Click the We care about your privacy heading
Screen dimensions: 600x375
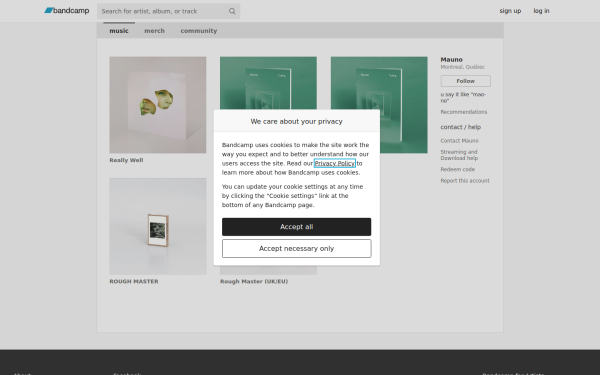[297, 121]
